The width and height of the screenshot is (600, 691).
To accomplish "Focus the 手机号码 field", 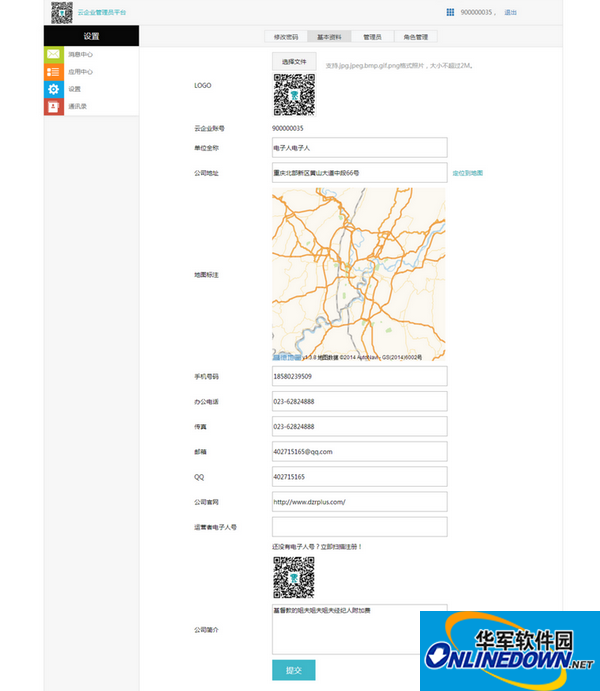I will [359, 376].
